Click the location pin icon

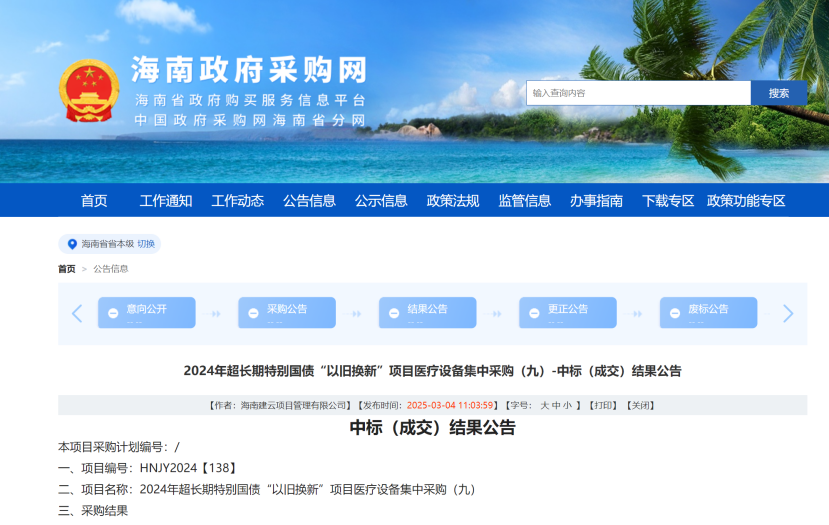point(72,244)
